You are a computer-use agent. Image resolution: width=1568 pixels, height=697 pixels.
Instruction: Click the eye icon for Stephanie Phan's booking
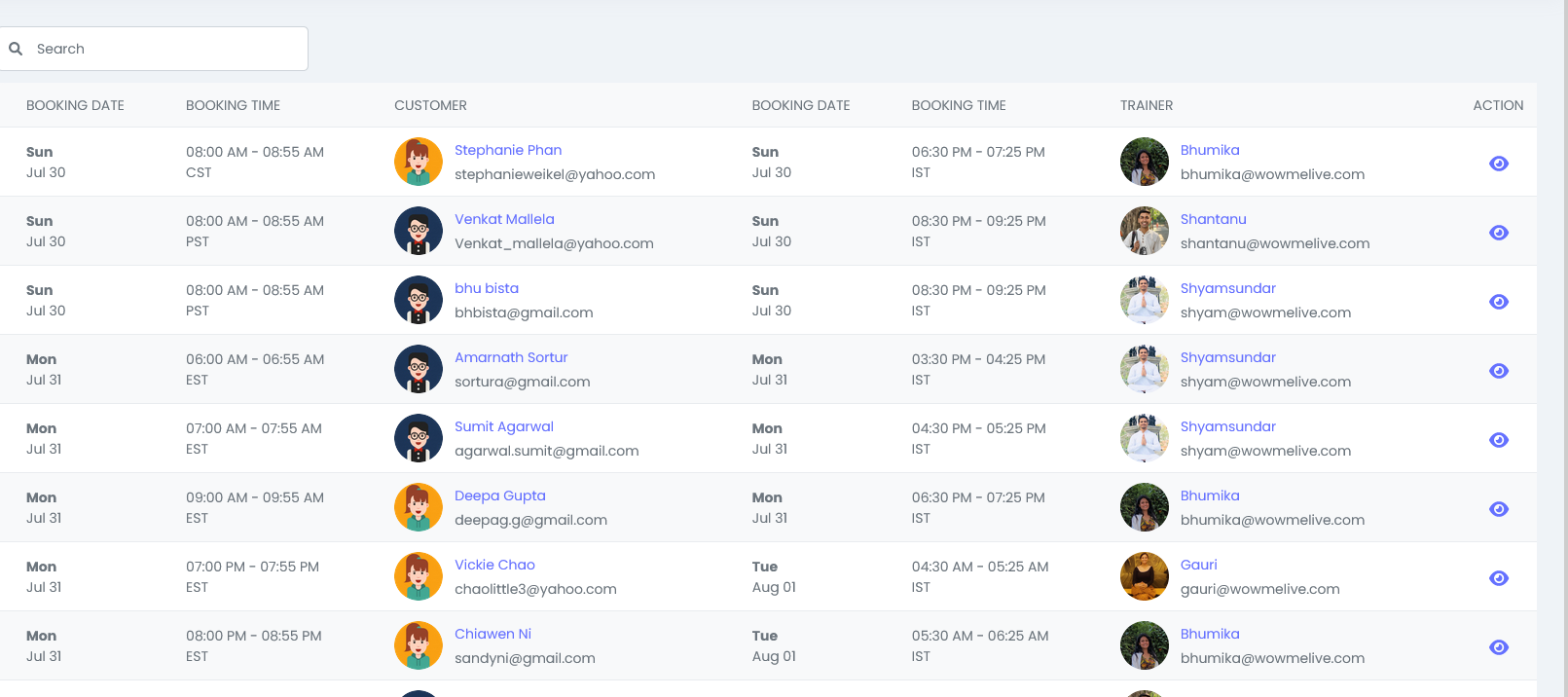(1498, 164)
